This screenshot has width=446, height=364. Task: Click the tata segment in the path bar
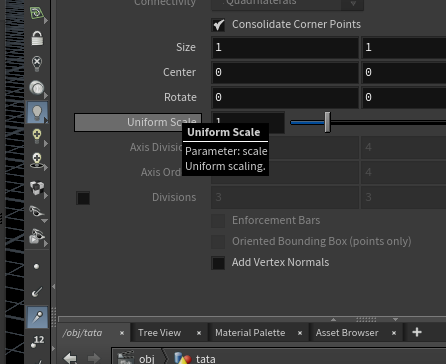click(205, 359)
